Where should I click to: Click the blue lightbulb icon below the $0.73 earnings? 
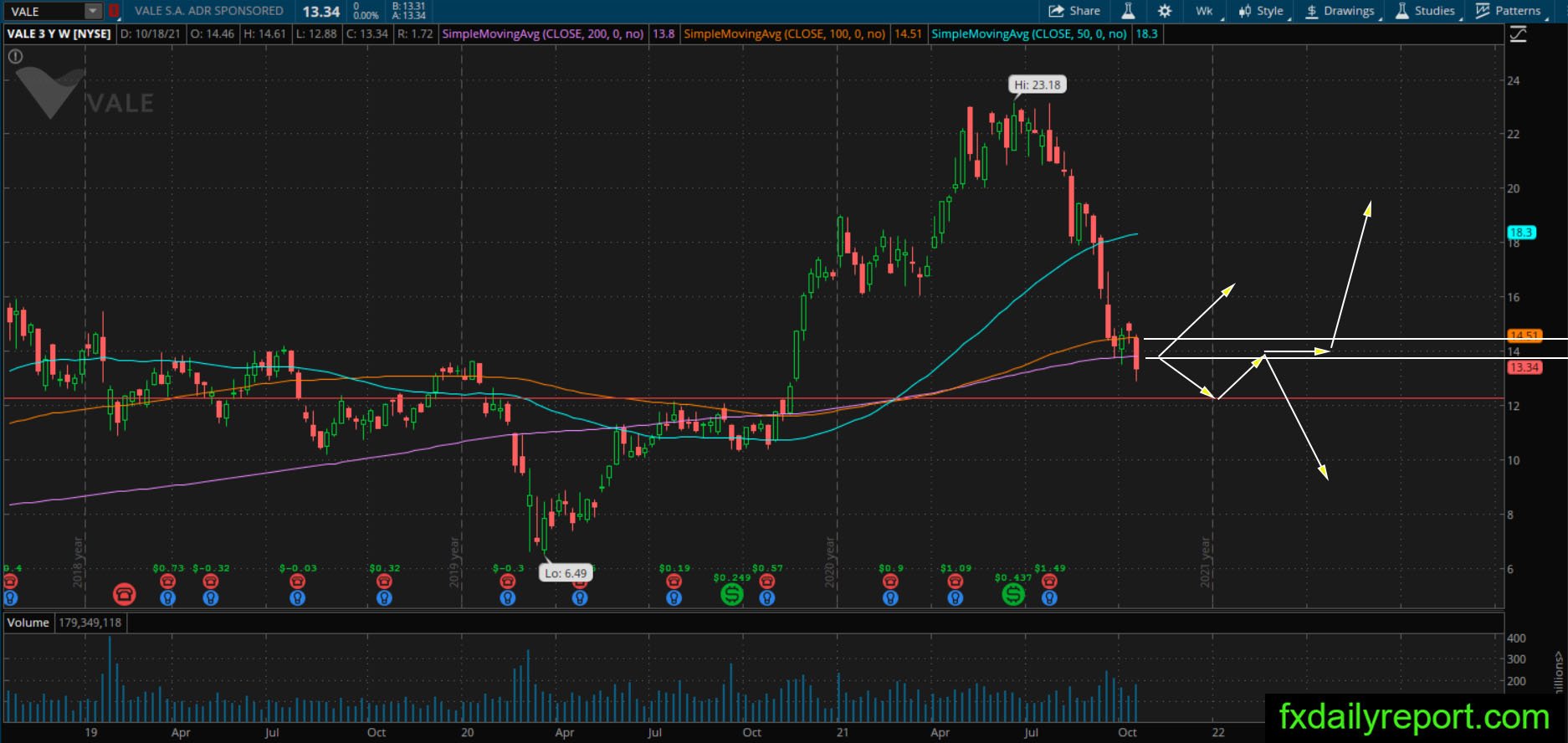pos(167,598)
